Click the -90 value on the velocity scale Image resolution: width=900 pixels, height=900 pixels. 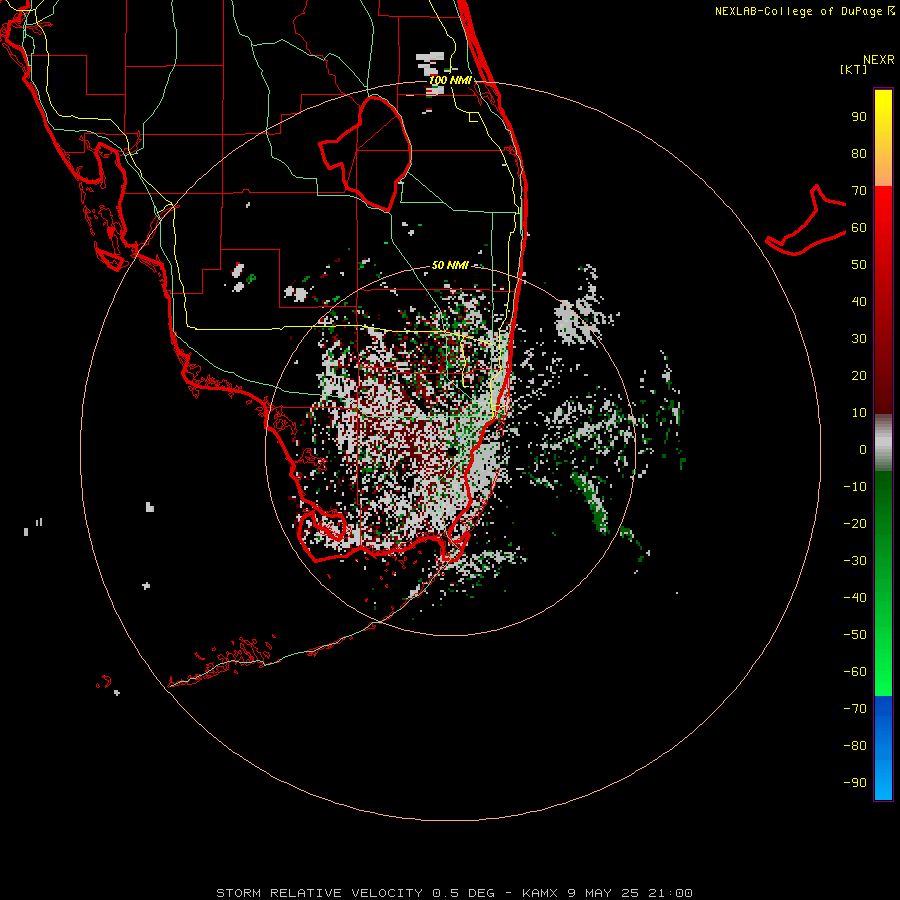coord(855,783)
